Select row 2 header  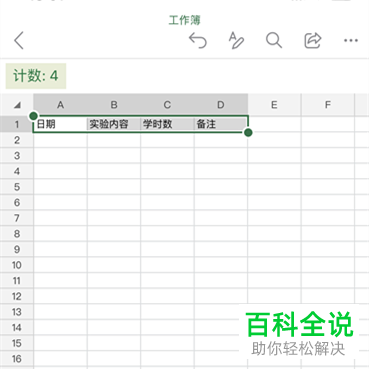(17, 140)
